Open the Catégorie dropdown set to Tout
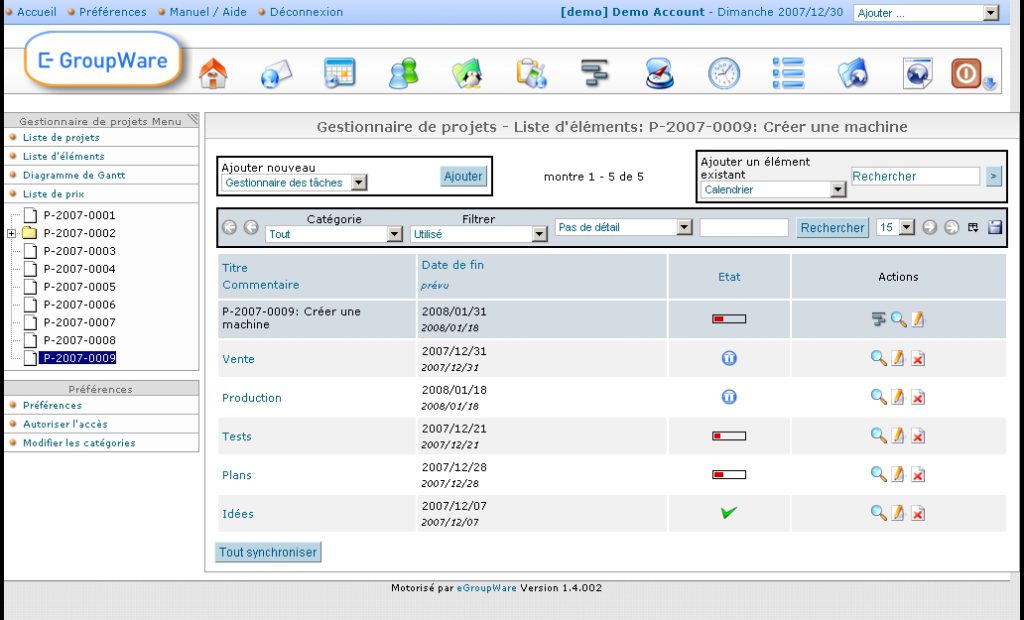 tap(332, 233)
